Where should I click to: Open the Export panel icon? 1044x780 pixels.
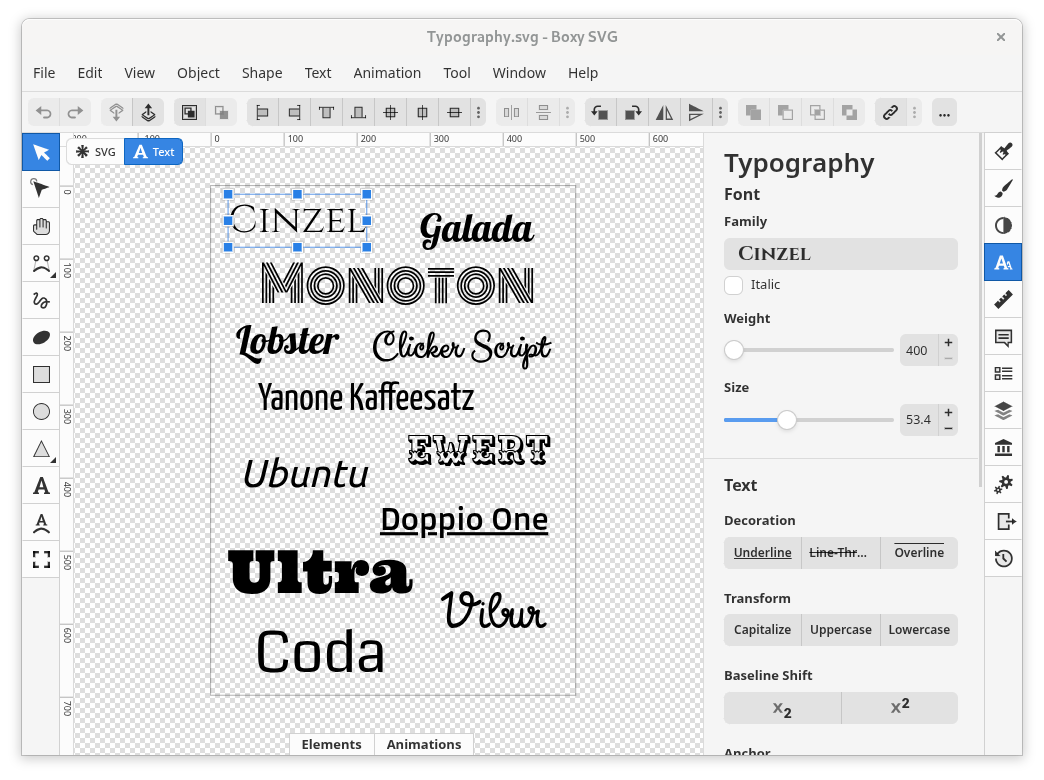click(1004, 521)
